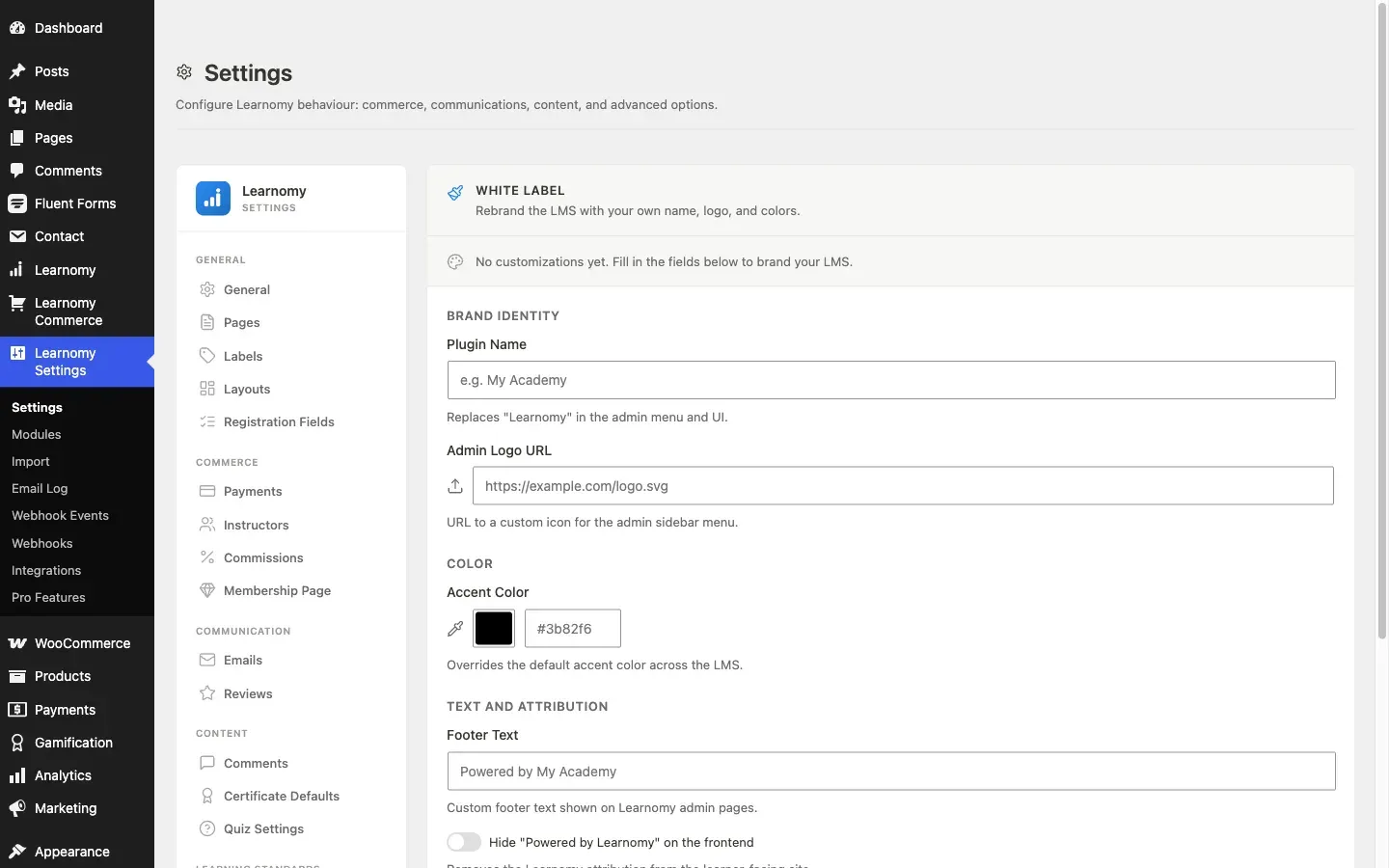Open the Pro Features submenu link
Screen dimensions: 1389x868
pos(48,597)
